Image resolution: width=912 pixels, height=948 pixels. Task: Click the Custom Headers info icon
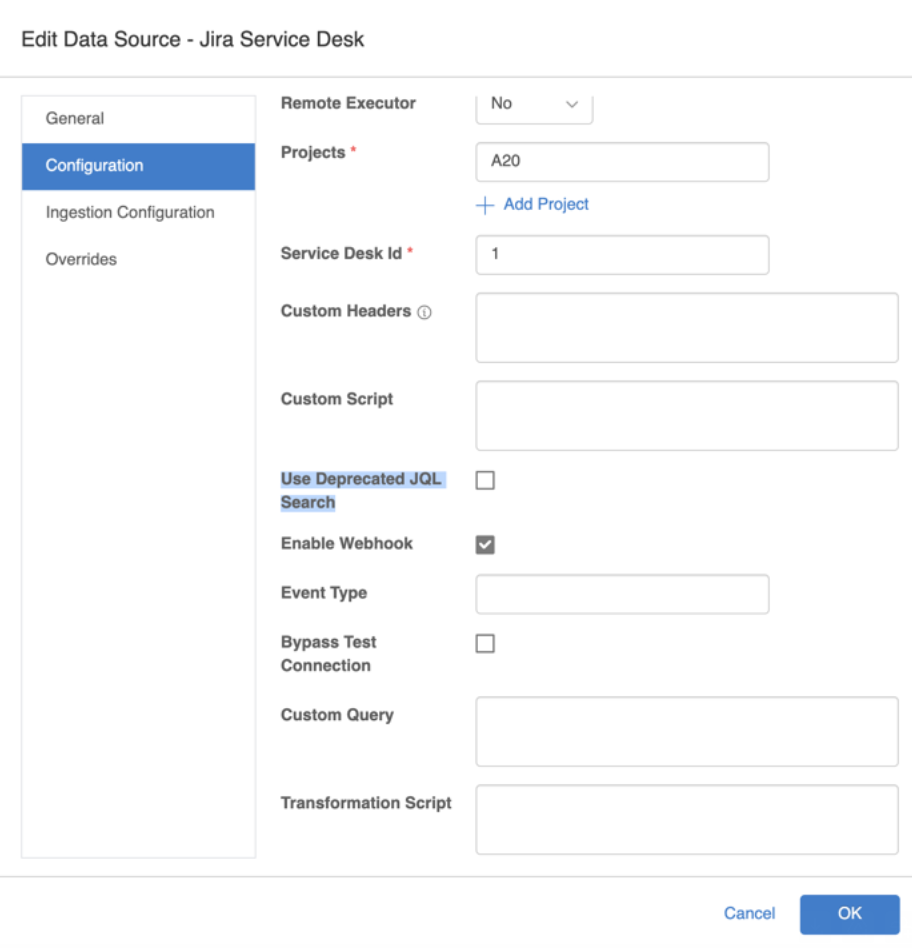[x=424, y=313]
